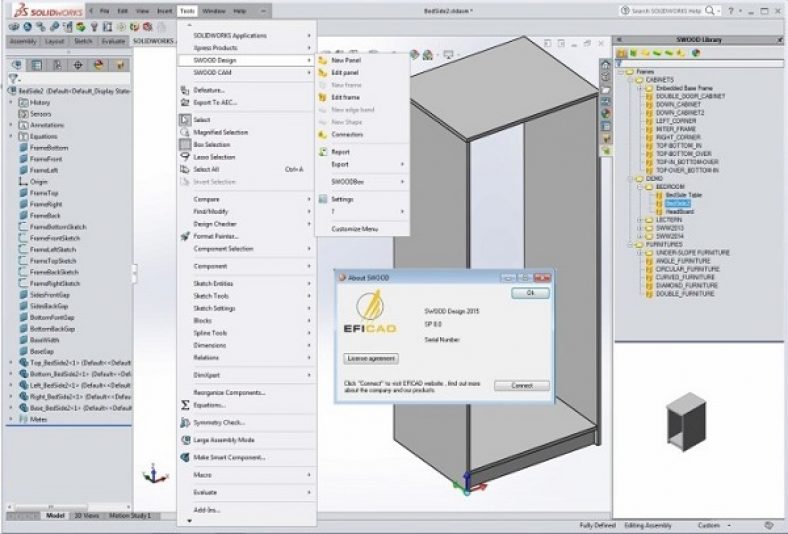The height and width of the screenshot is (534, 788).
Task: Choose Edit panel in SWOOD Design submenu
Action: tap(345, 73)
